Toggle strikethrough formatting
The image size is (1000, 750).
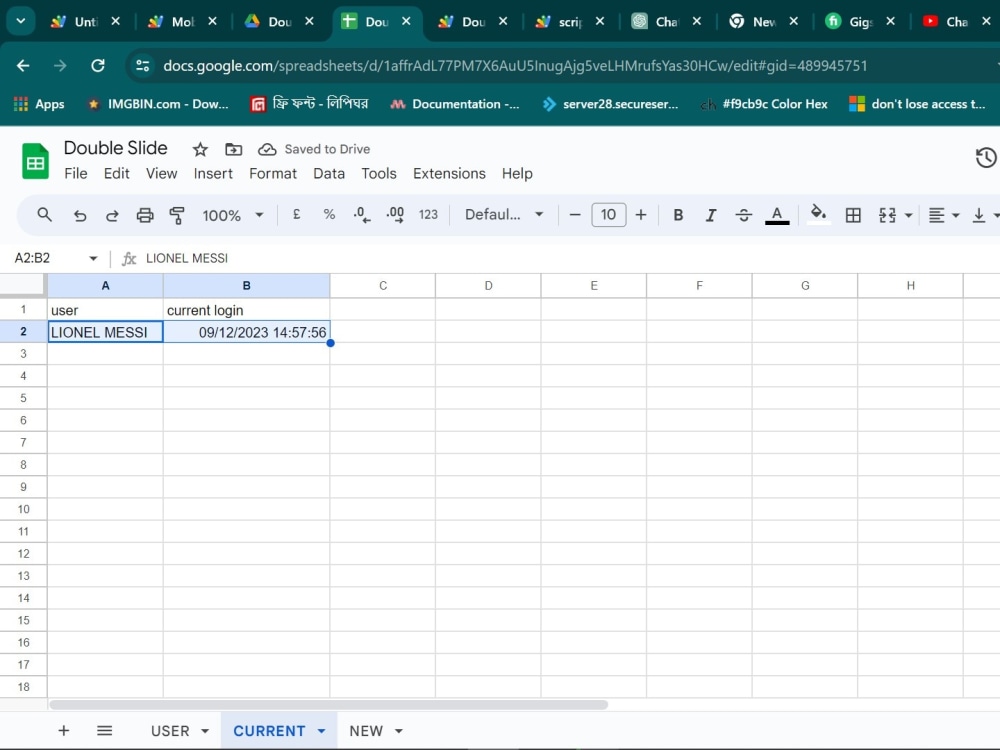point(744,216)
